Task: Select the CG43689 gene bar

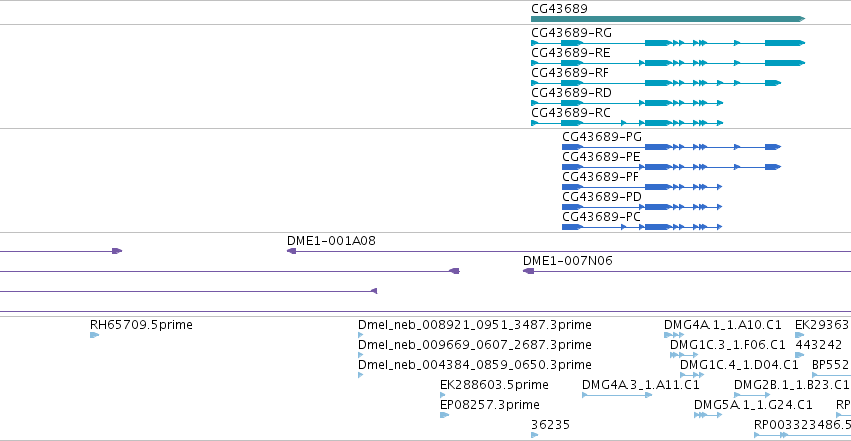Action: [668, 19]
